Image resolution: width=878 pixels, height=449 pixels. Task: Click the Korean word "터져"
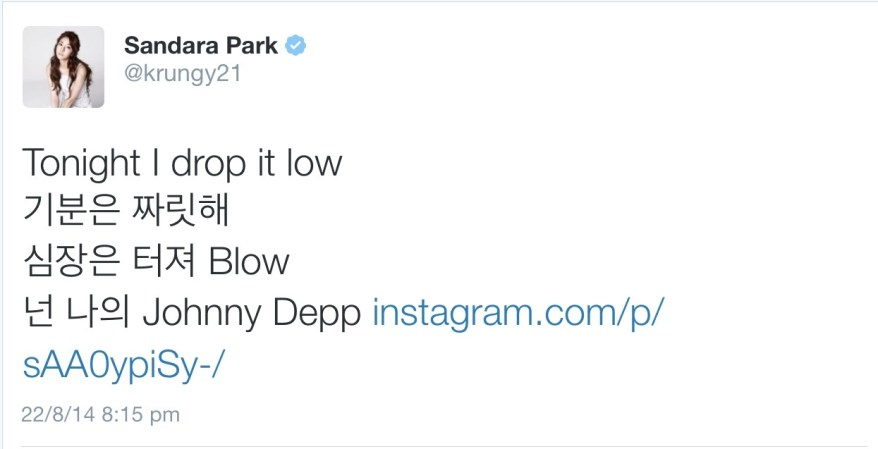pyautogui.click(x=166, y=262)
